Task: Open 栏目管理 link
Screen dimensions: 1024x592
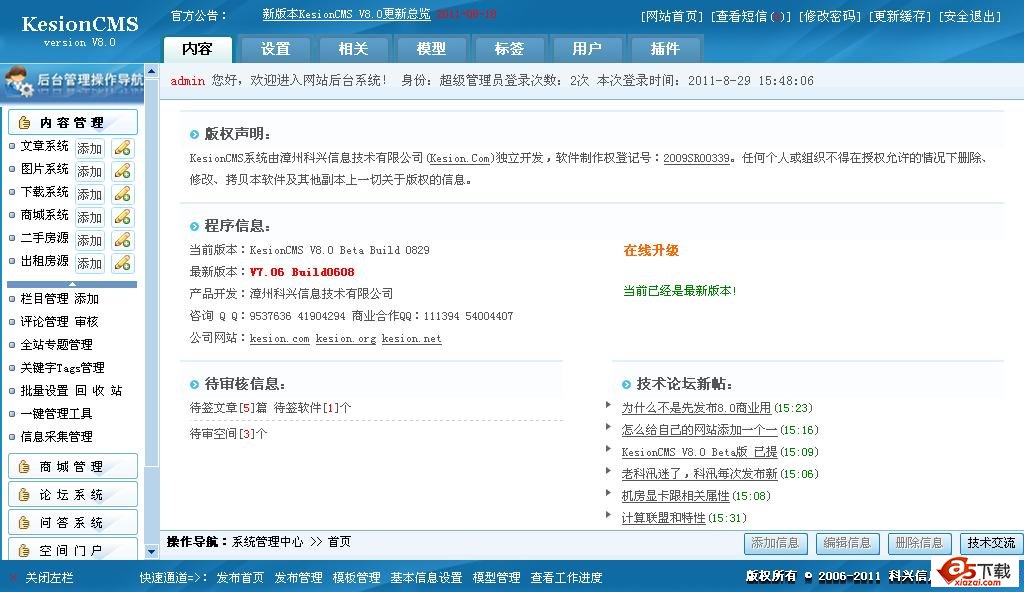Action: (44, 299)
